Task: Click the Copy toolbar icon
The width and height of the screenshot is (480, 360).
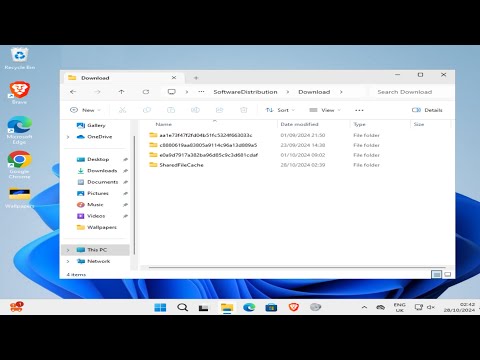Action: tap(147, 110)
